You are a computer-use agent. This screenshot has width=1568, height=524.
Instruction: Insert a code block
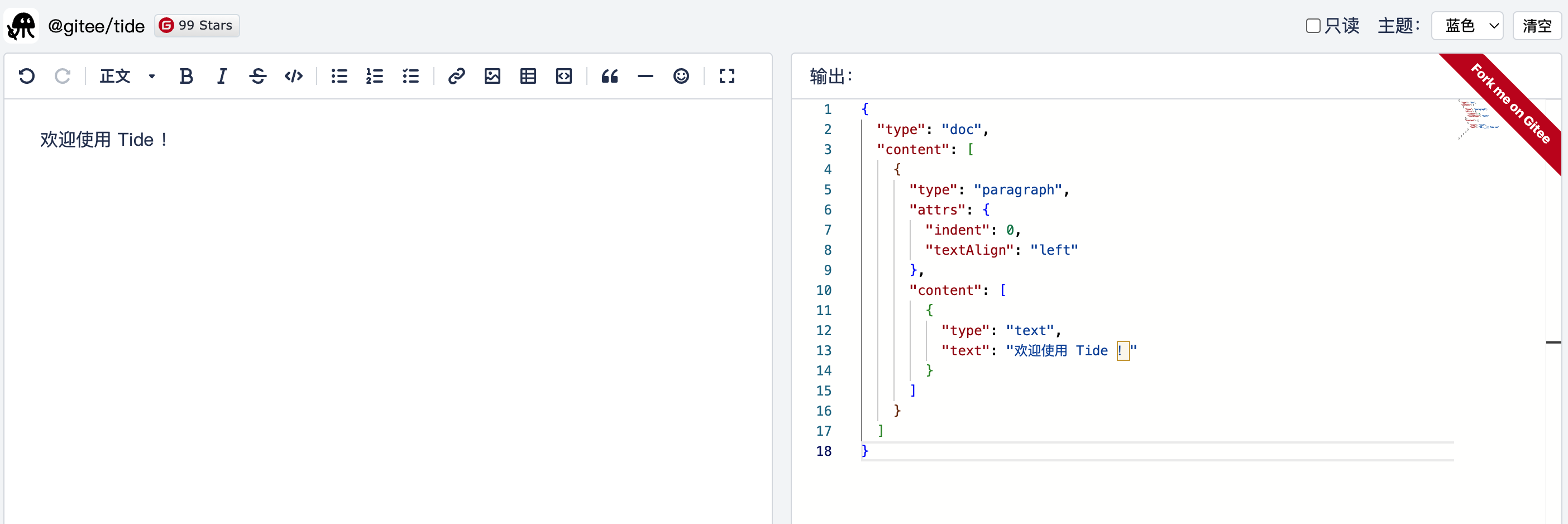[x=564, y=76]
